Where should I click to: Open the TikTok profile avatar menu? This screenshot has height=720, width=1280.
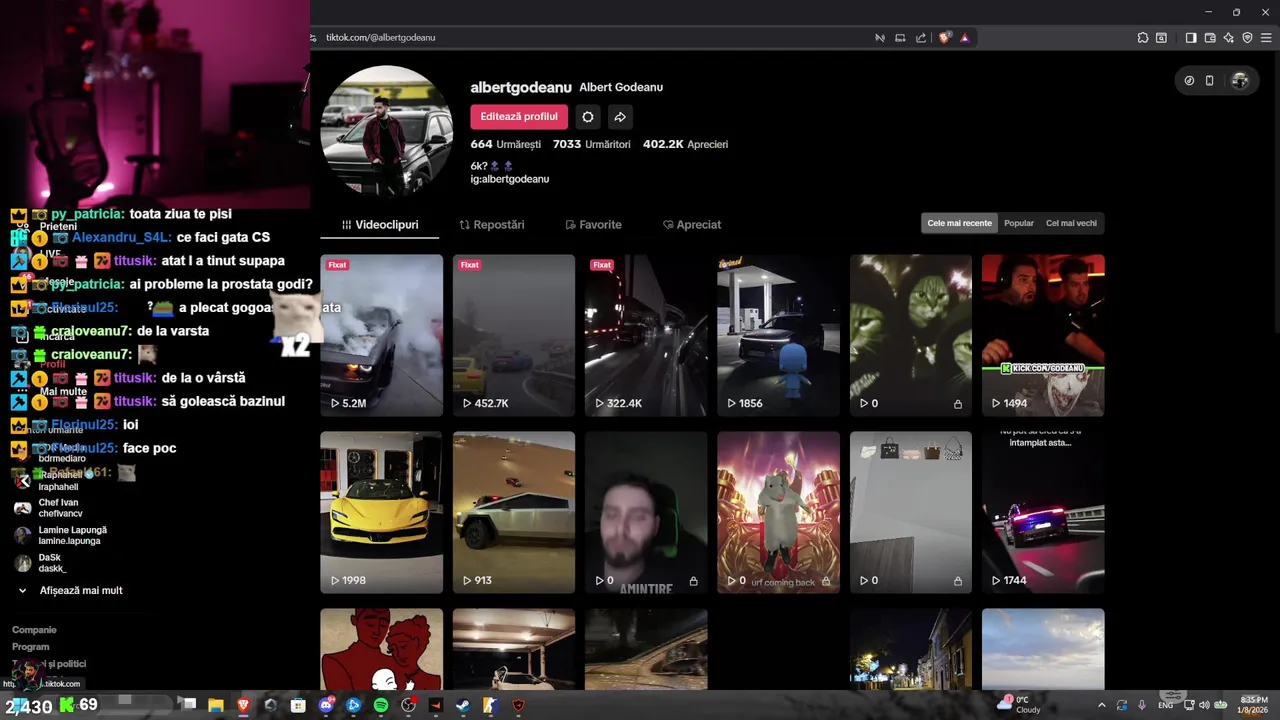pos(1240,81)
